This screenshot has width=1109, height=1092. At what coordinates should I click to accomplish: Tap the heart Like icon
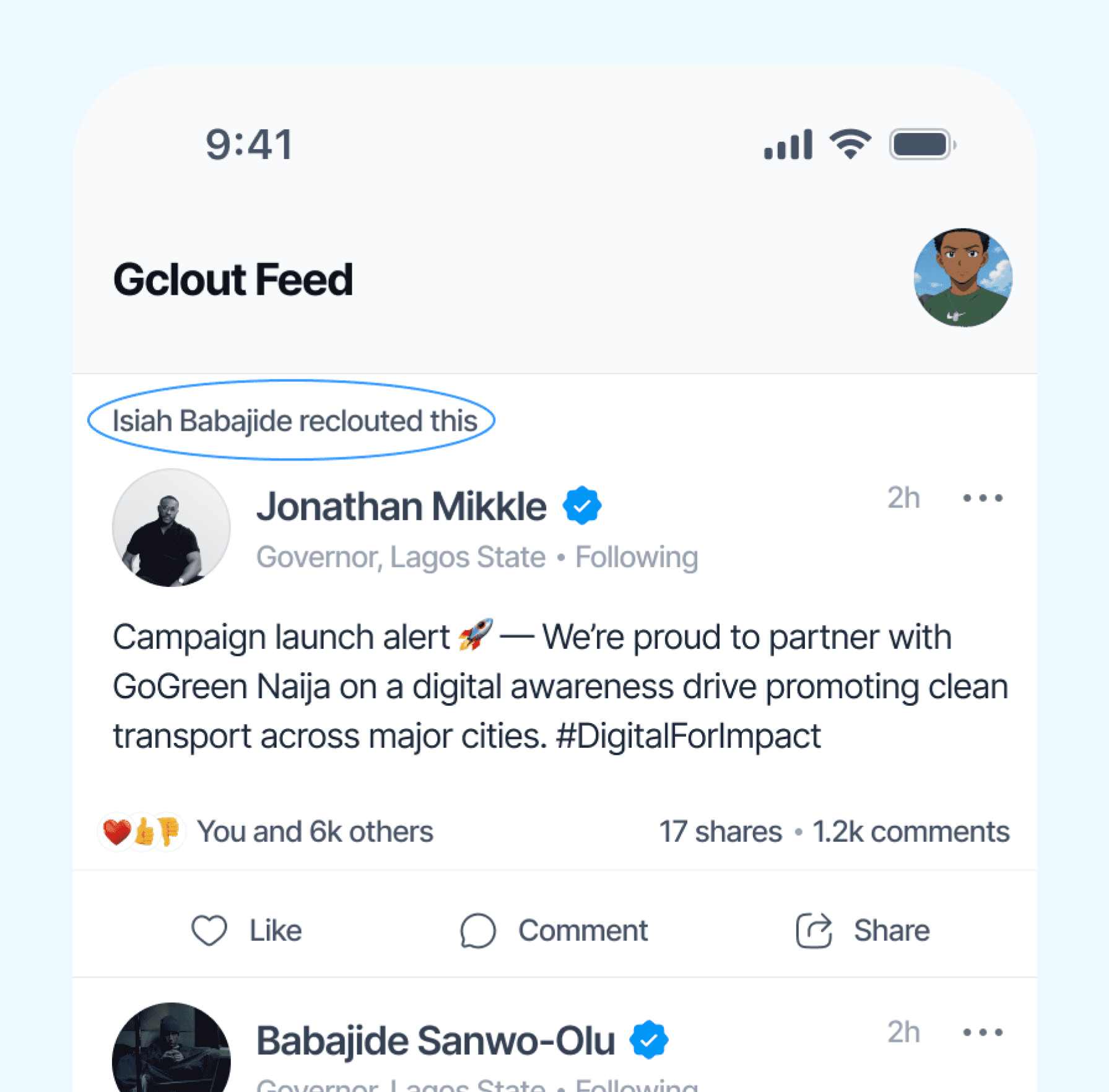point(209,930)
